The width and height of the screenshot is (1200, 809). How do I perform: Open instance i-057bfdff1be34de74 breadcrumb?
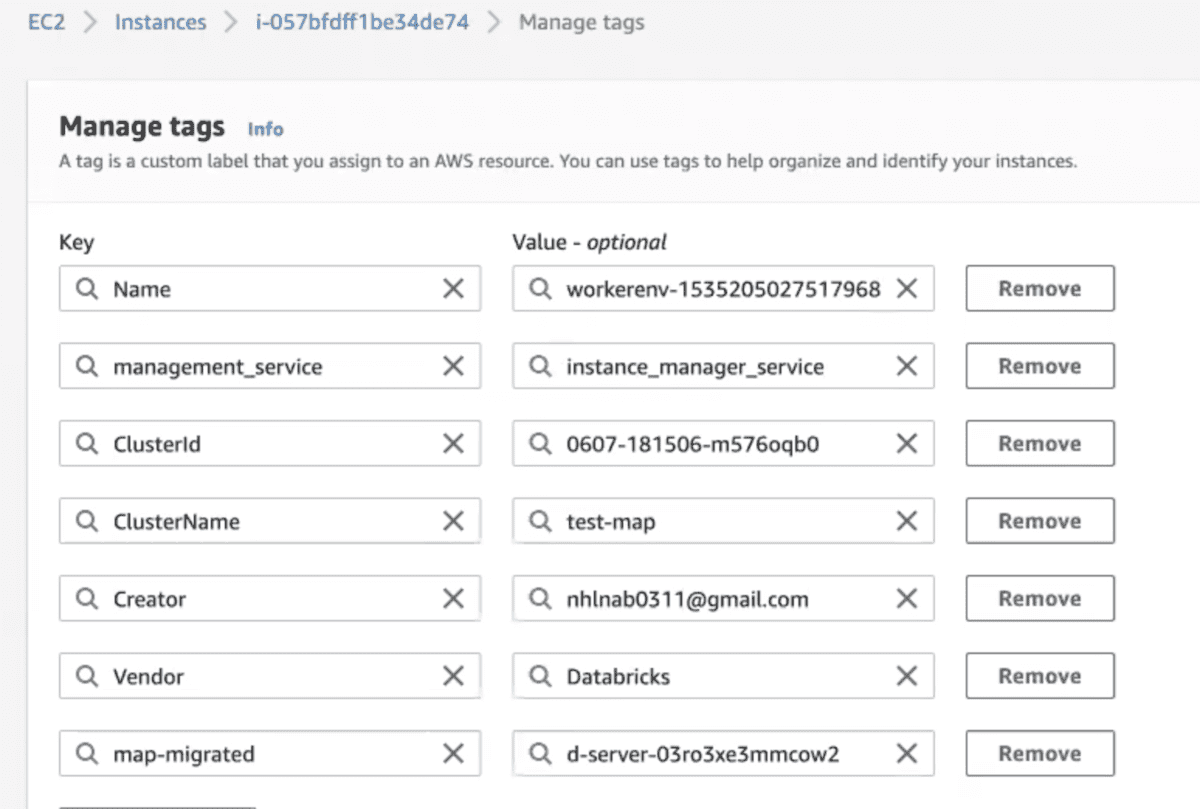(362, 22)
